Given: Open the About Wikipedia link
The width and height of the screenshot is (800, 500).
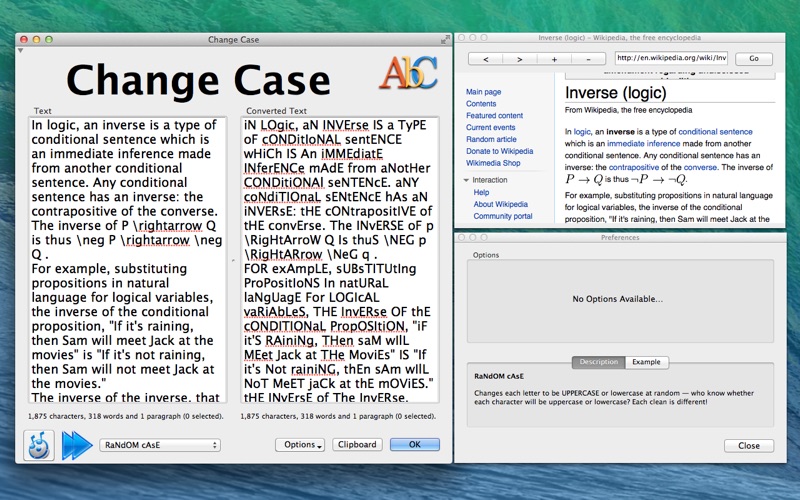Looking at the screenshot, I should [x=501, y=204].
